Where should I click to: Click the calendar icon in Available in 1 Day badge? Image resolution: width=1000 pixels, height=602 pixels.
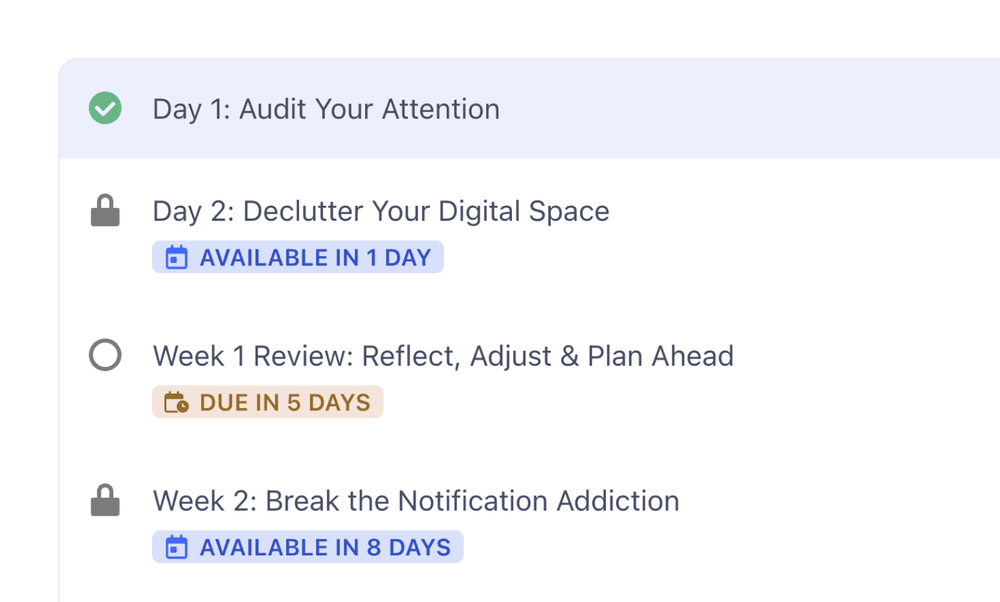pyautogui.click(x=176, y=258)
